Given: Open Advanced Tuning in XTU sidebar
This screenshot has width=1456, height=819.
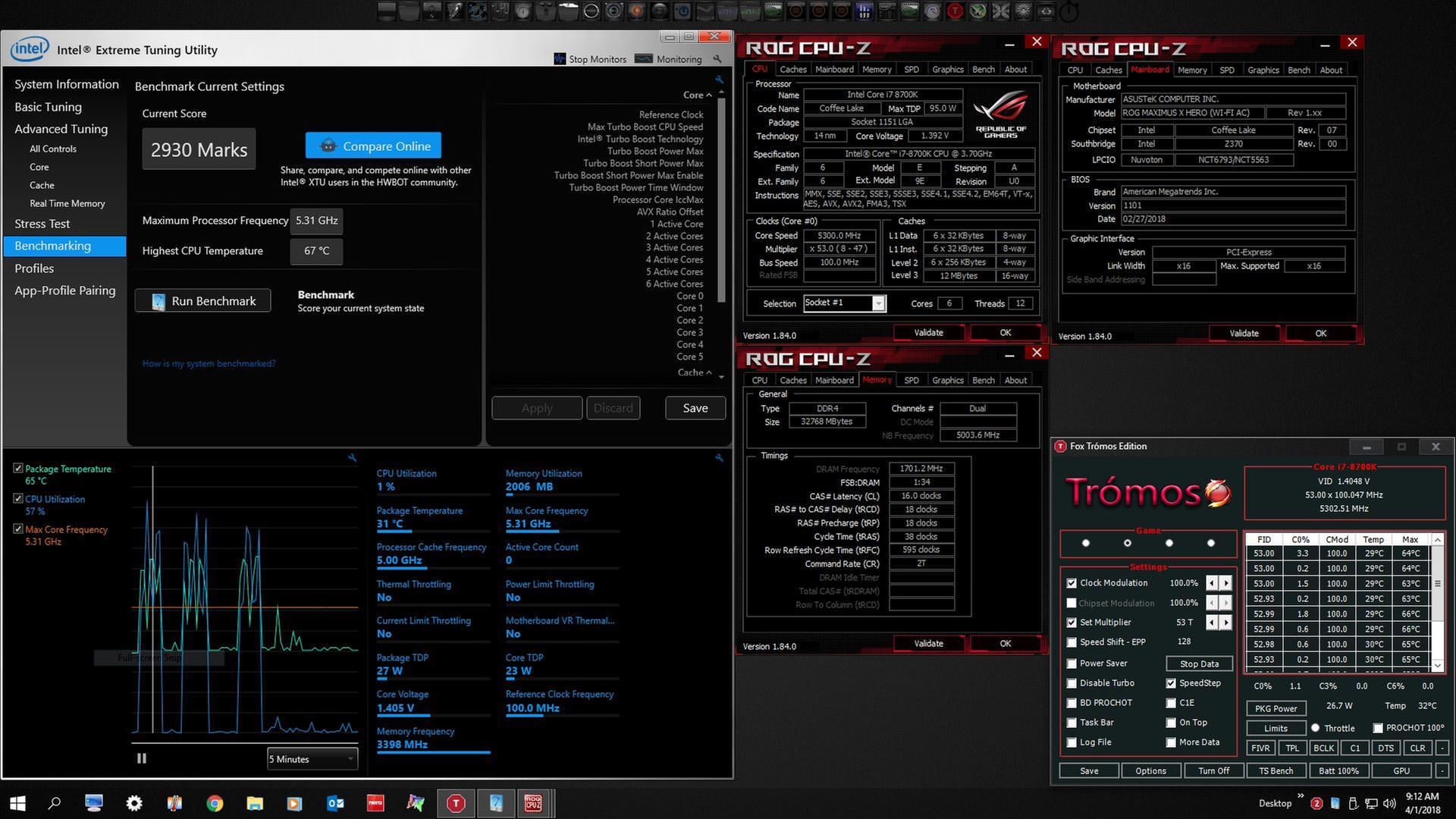Looking at the screenshot, I should tap(61, 129).
